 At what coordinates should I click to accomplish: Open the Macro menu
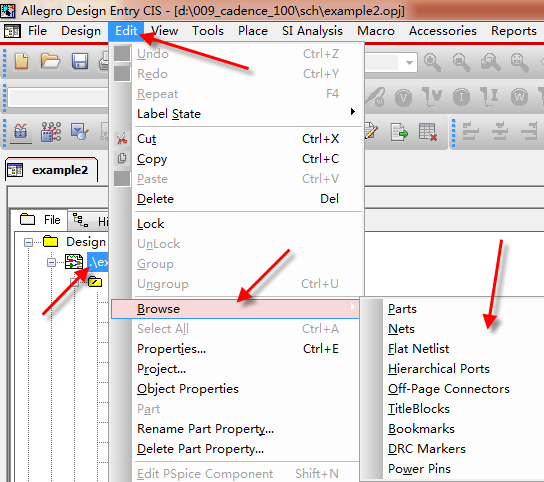click(376, 31)
